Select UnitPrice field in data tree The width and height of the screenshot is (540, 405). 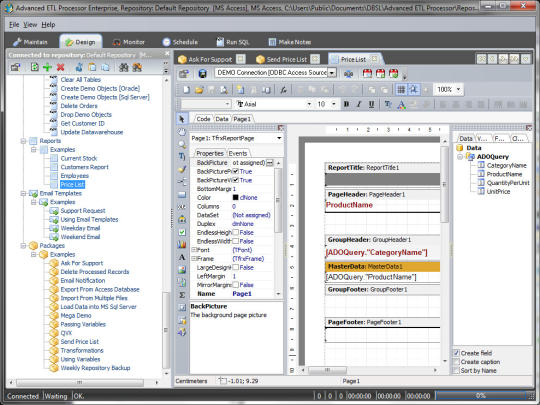tap(498, 191)
